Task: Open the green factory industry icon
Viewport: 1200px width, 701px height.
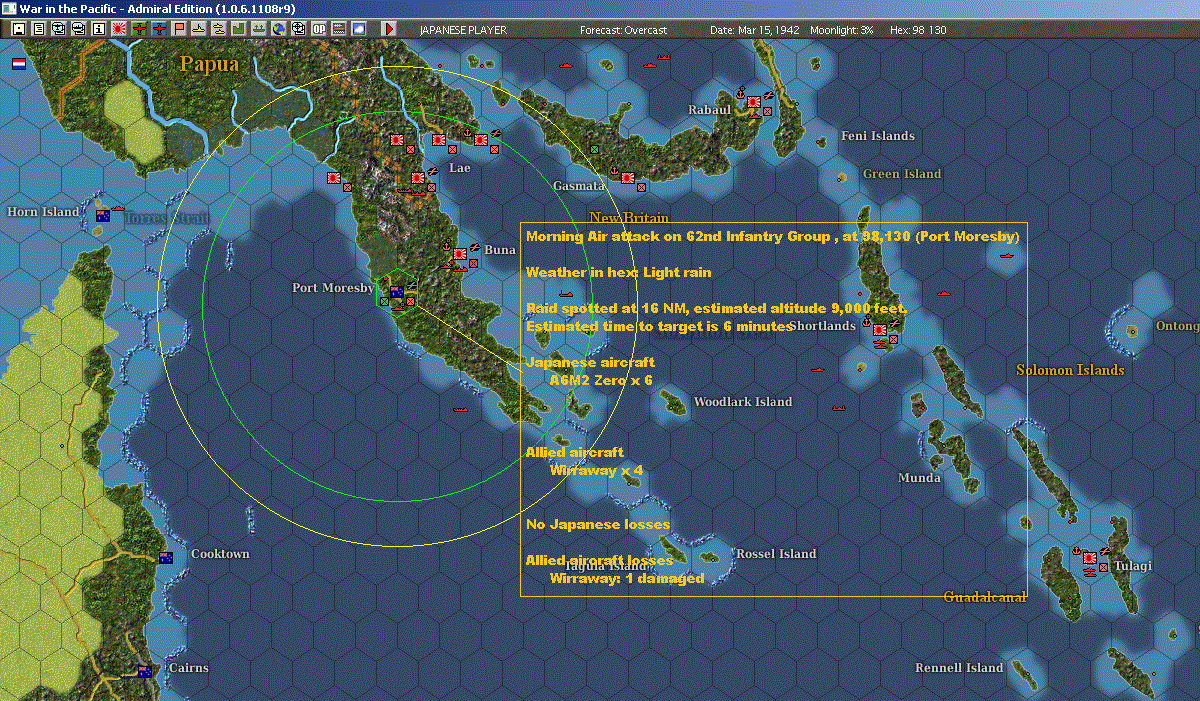Action: point(238,29)
